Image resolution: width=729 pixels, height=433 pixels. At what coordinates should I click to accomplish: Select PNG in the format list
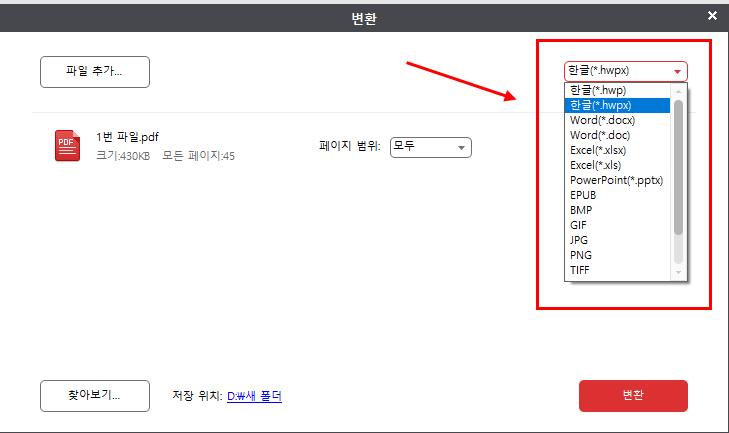[617, 255]
